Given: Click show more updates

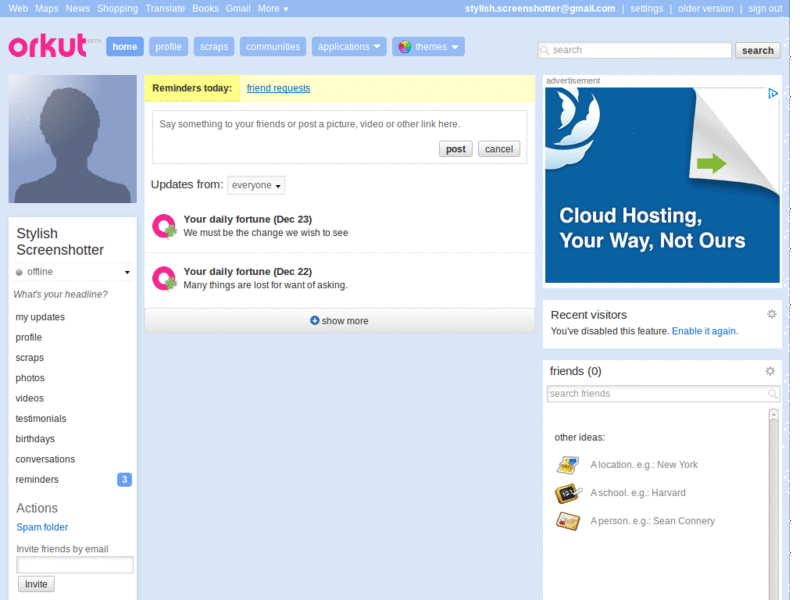Looking at the screenshot, I should (x=339, y=321).
